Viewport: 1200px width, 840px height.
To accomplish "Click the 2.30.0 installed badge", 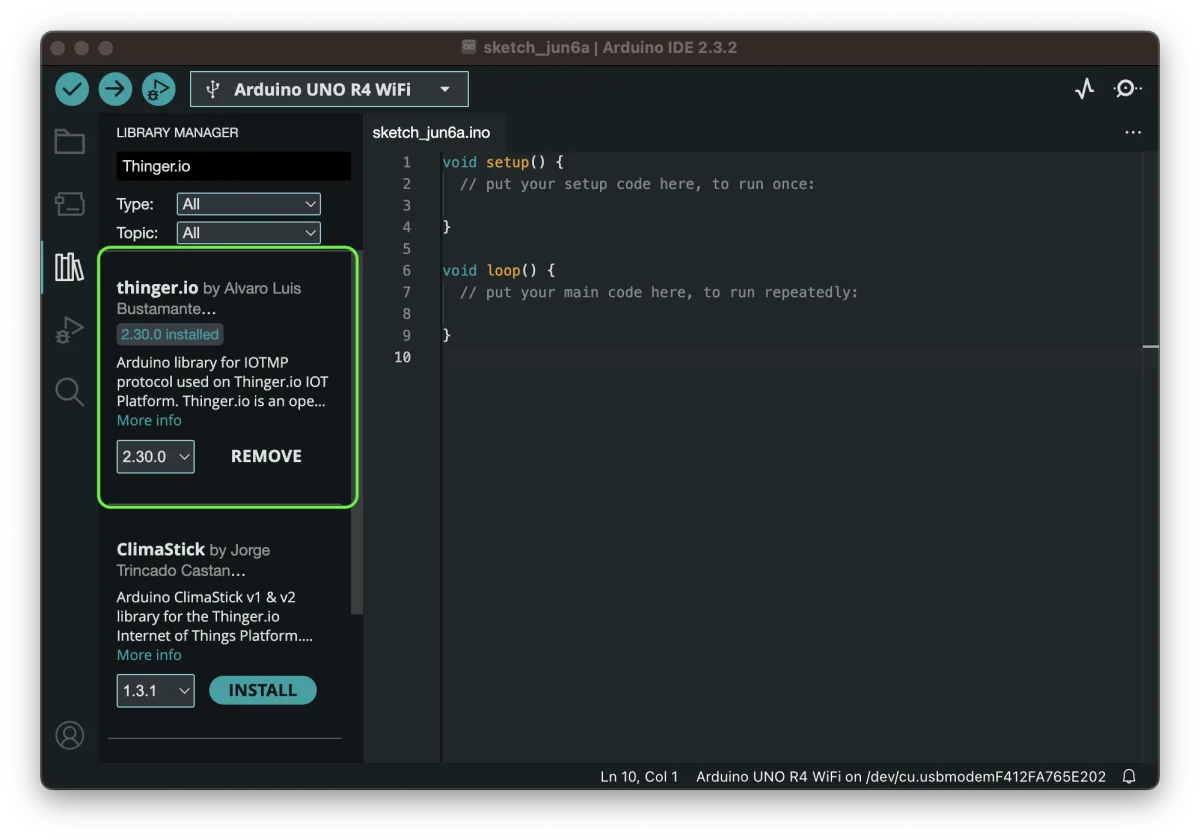I will [x=170, y=334].
